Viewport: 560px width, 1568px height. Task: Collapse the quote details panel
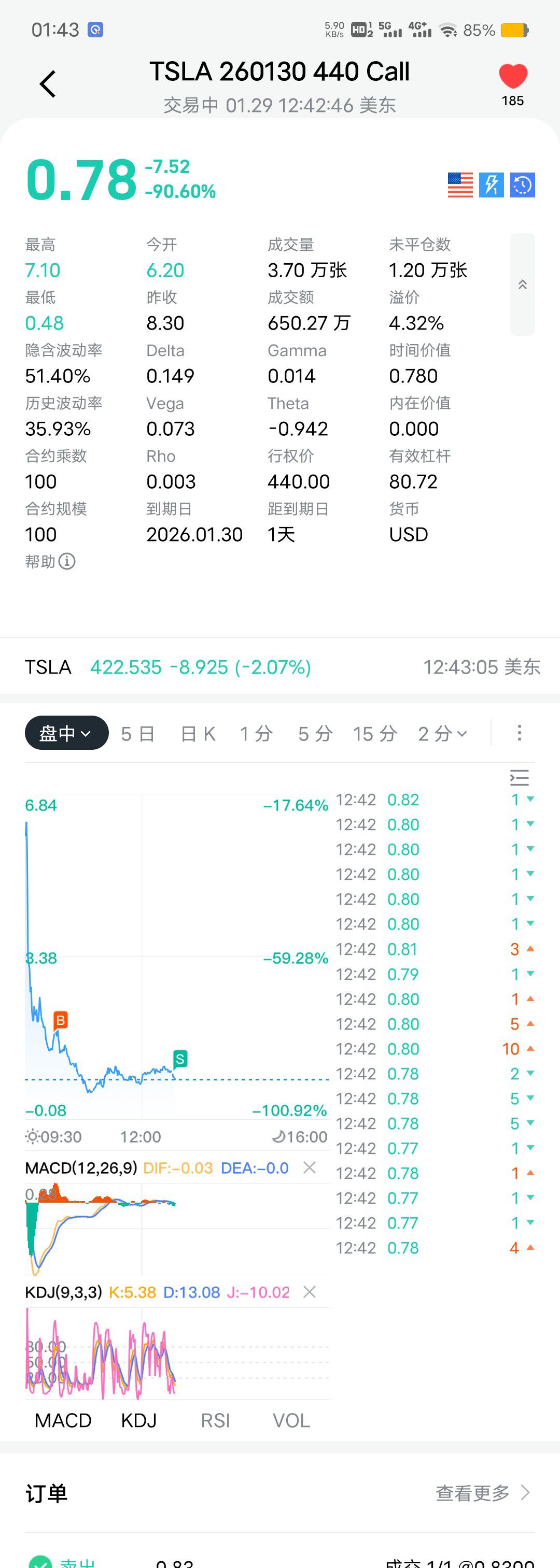[x=522, y=284]
